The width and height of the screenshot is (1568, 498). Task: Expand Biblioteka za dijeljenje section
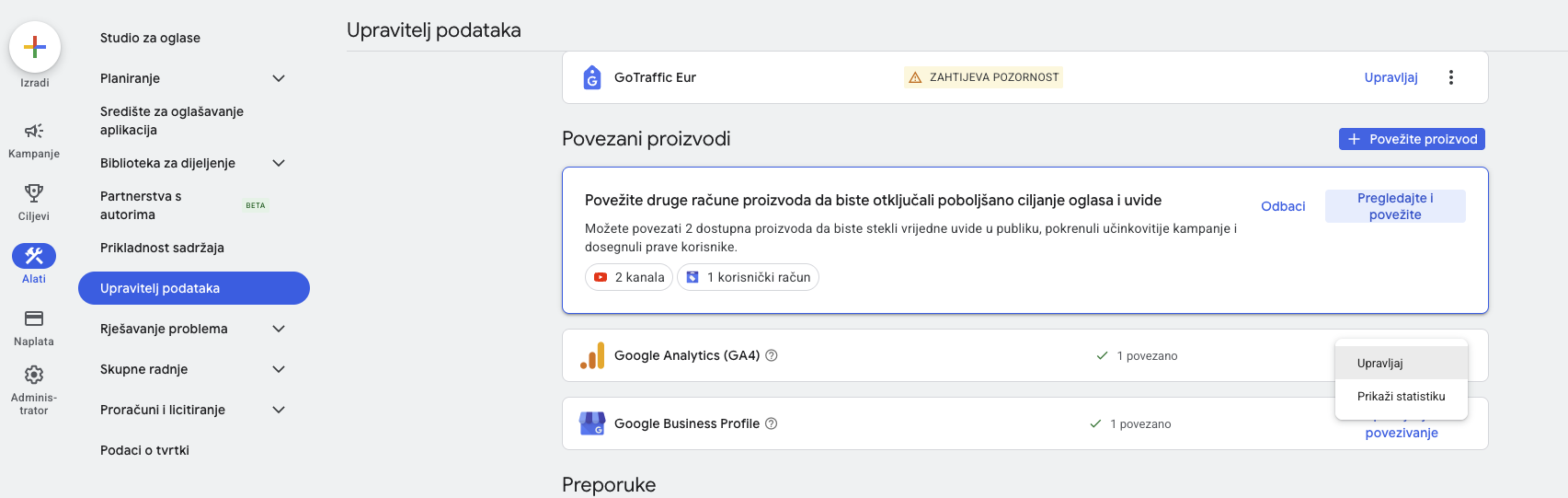pos(279,163)
